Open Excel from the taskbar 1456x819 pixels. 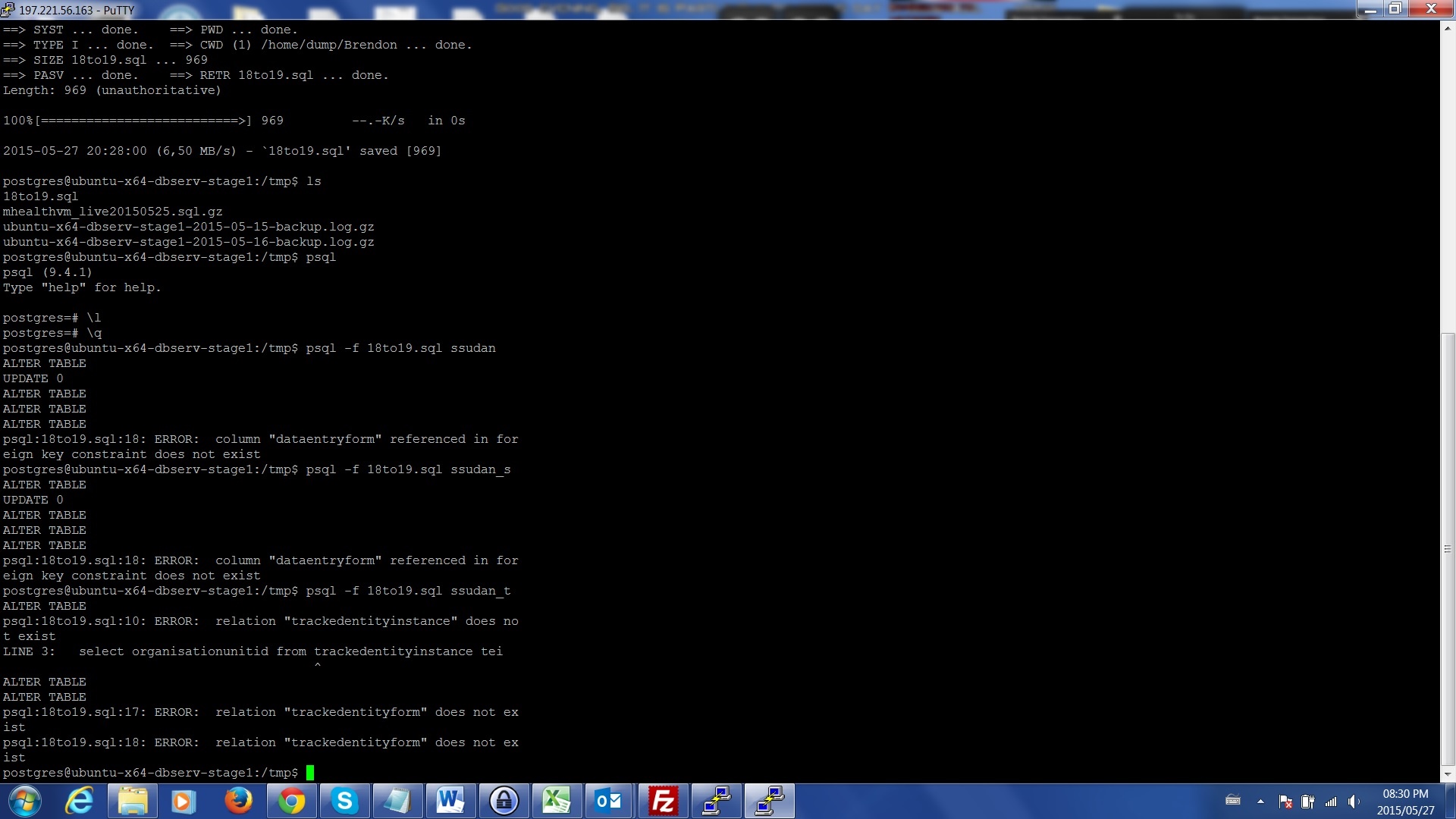click(557, 802)
